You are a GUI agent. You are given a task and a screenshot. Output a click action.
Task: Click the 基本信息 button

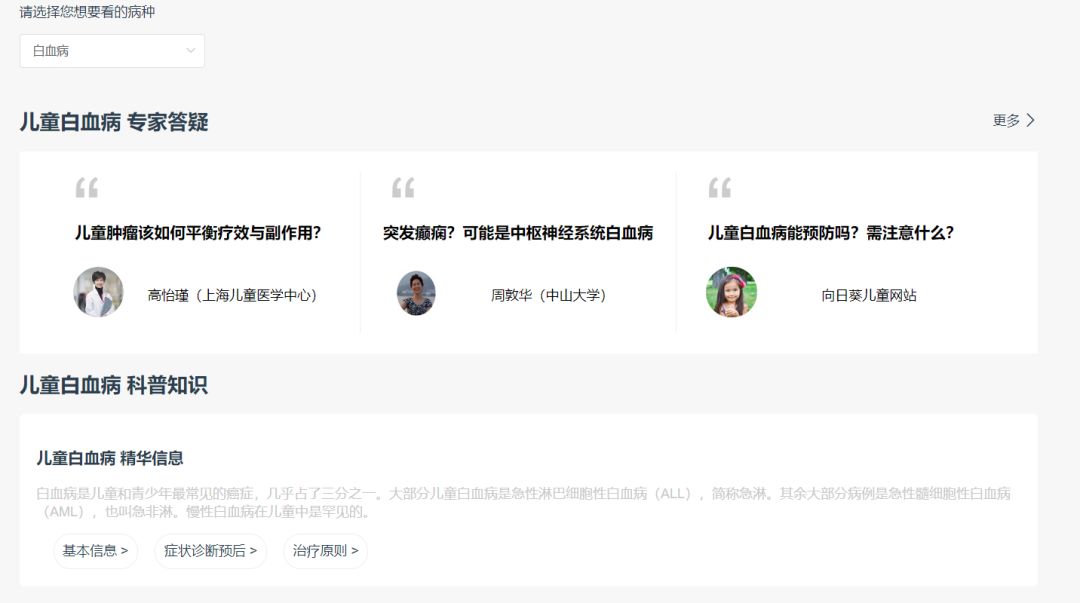pyautogui.click(x=95, y=551)
